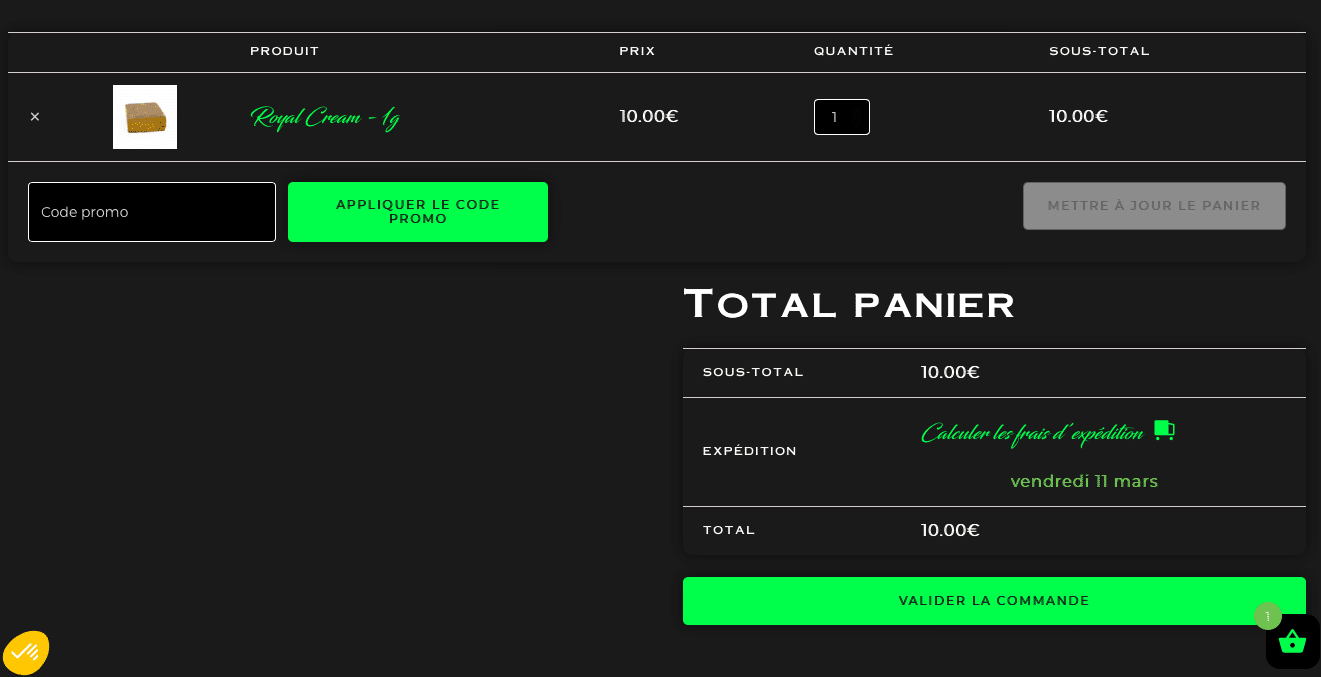Apply the promo code with Appliquer button
1321x677 pixels.
click(x=418, y=212)
